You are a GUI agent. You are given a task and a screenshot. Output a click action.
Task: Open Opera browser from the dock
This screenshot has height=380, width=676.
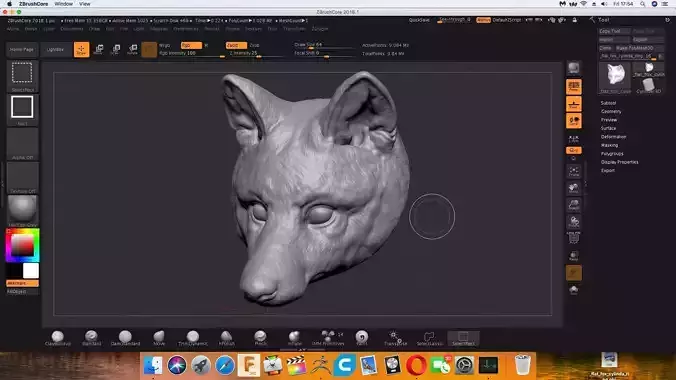[416, 365]
